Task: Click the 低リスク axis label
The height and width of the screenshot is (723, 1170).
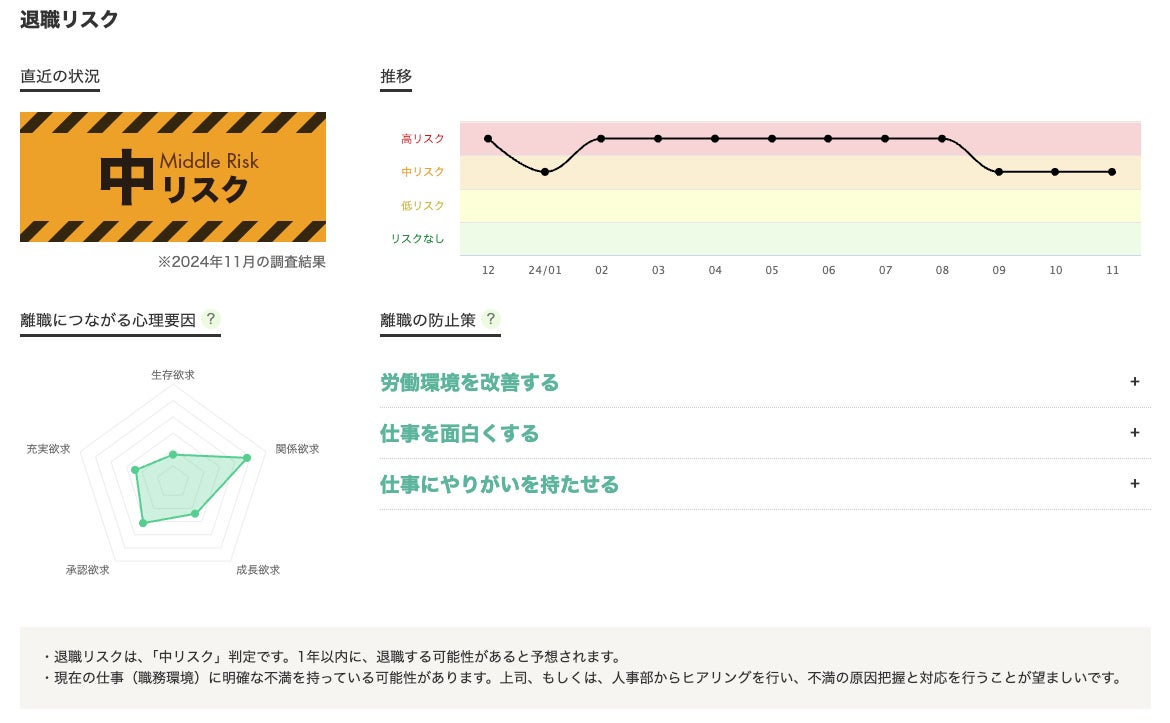Action: coord(422,205)
